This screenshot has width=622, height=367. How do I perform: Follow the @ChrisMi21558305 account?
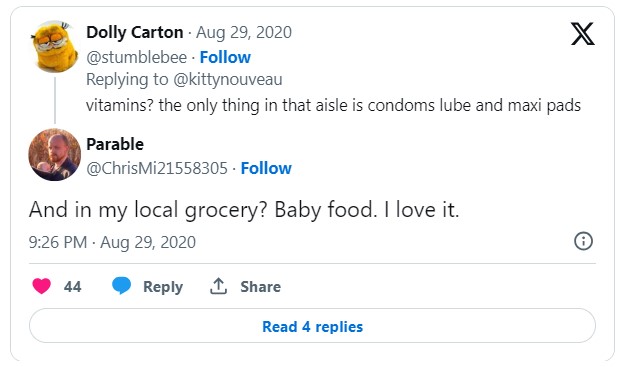pos(266,168)
